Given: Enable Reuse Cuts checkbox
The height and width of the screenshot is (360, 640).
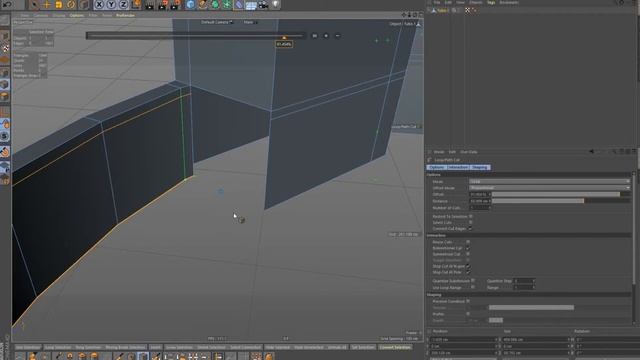Looking at the screenshot, I should pyautogui.click(x=468, y=242).
